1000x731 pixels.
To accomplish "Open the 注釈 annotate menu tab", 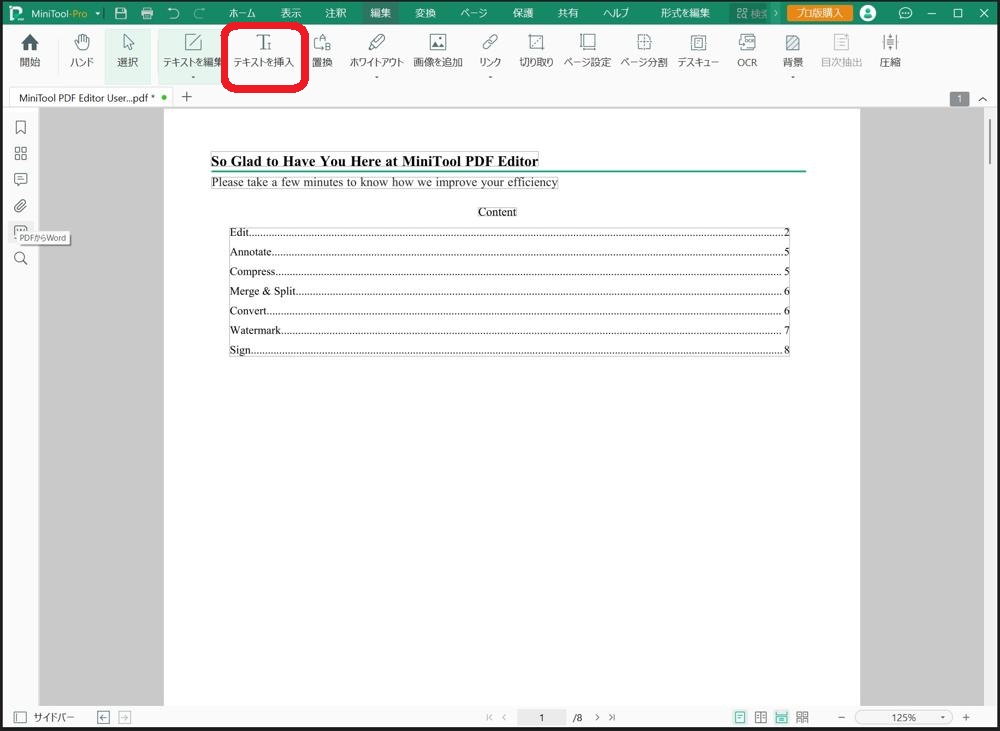I will [335, 13].
